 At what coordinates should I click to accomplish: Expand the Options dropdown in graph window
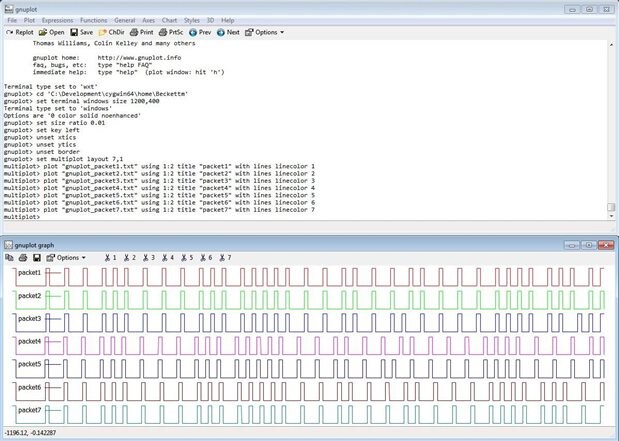(69, 257)
